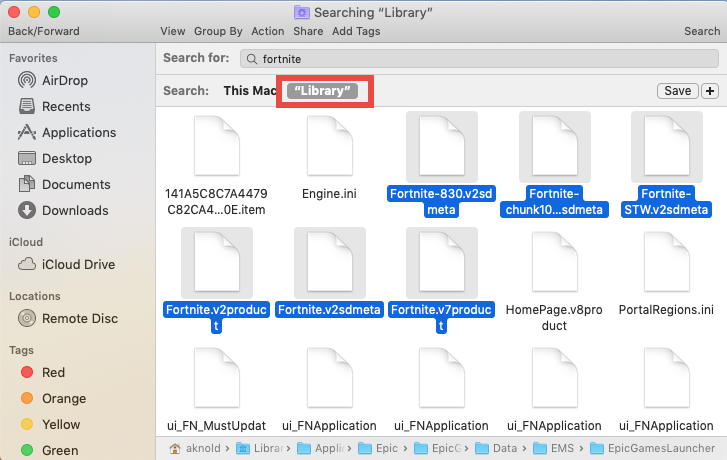Open Recents in the sidebar
The width and height of the screenshot is (727, 460).
54,106
